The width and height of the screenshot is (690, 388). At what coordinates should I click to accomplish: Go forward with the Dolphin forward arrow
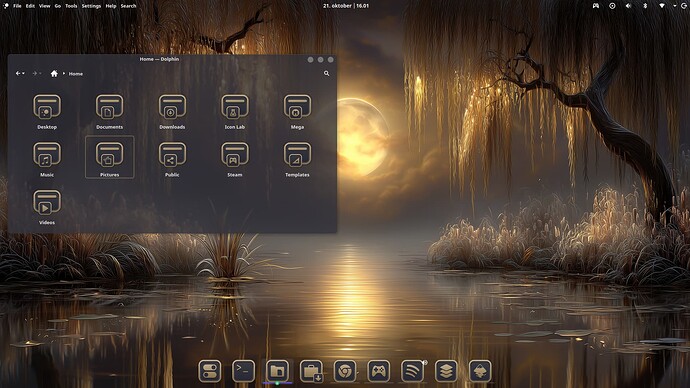tap(35, 73)
